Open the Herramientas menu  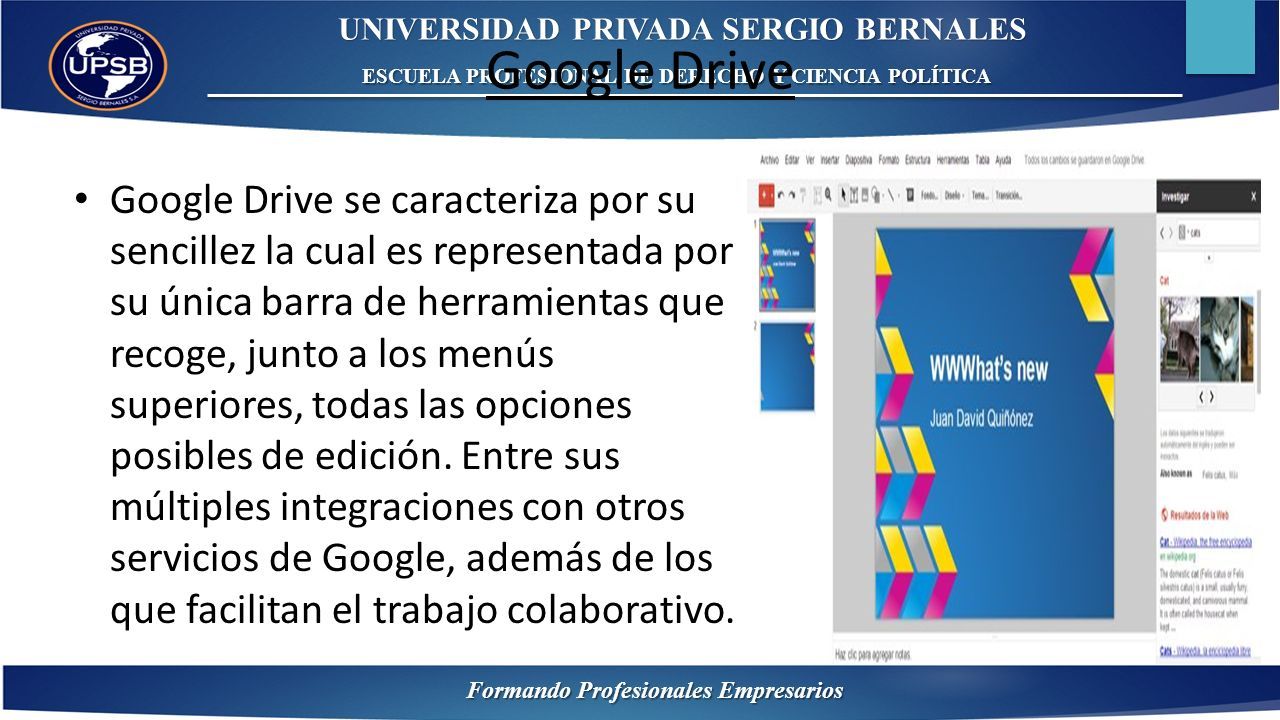point(953,160)
